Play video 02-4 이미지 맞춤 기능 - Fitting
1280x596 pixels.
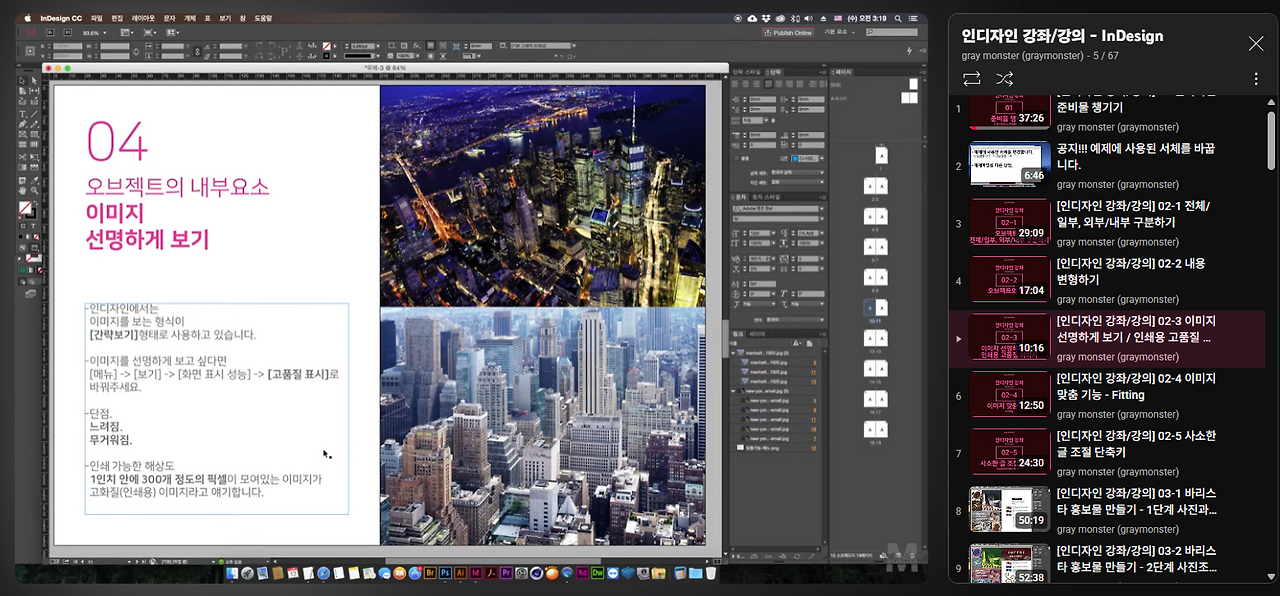point(1107,396)
